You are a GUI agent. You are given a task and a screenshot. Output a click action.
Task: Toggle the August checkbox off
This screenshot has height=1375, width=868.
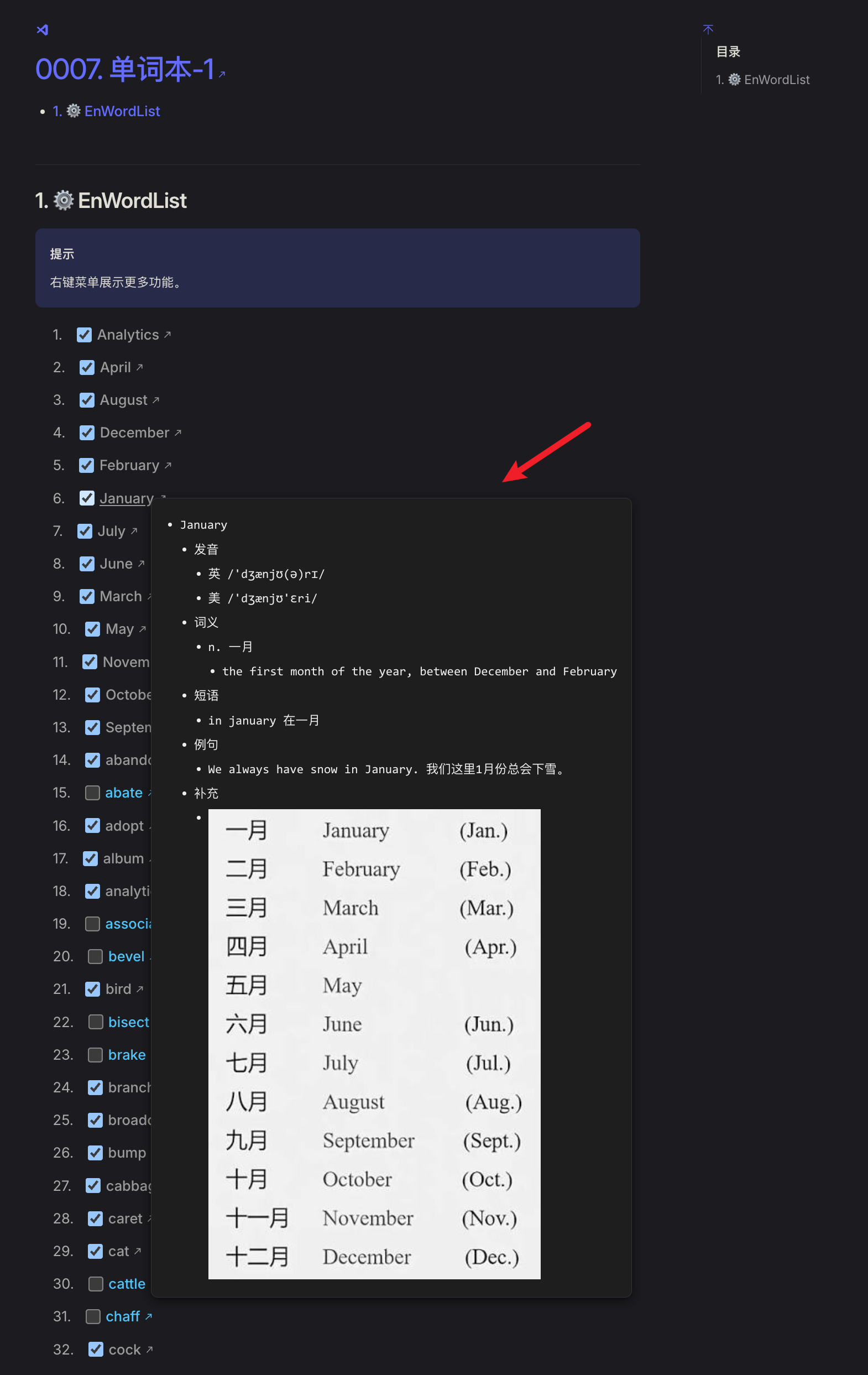click(87, 400)
